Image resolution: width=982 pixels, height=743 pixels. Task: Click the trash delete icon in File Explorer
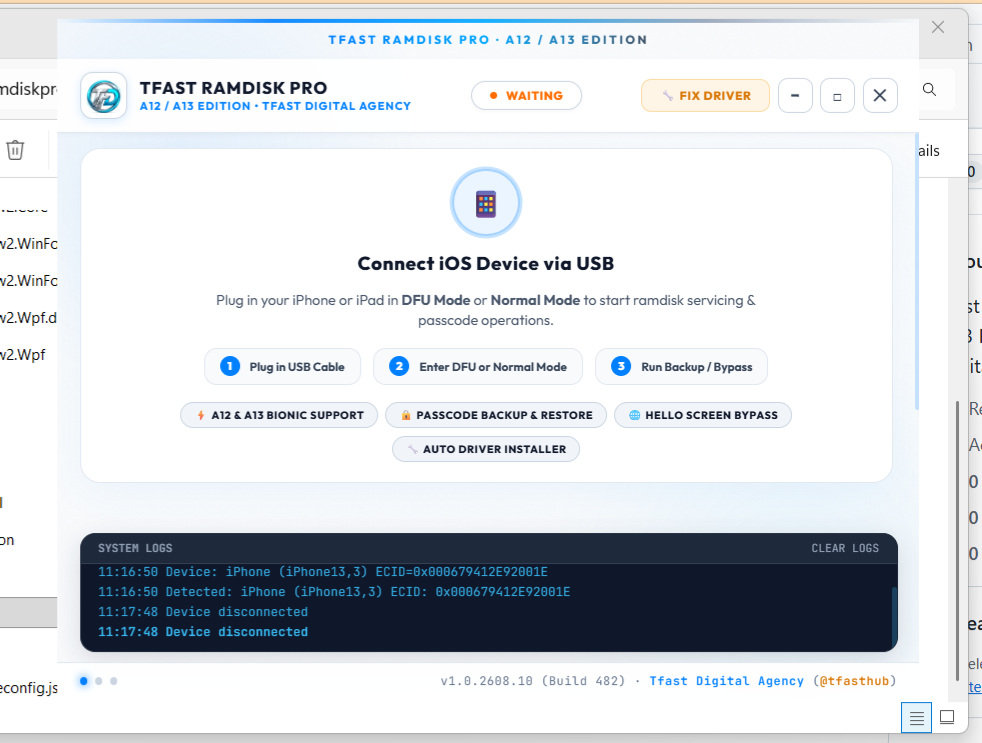tap(15, 150)
